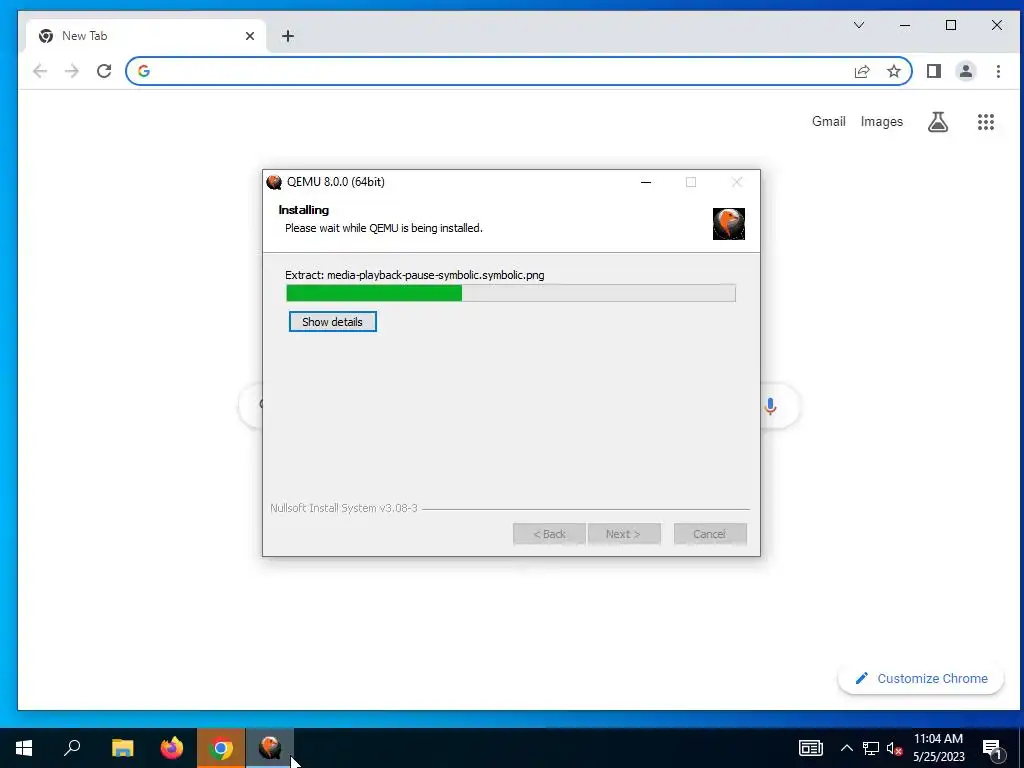Click the disabled Next button in installer
The height and width of the screenshot is (768, 1024).
pos(624,534)
